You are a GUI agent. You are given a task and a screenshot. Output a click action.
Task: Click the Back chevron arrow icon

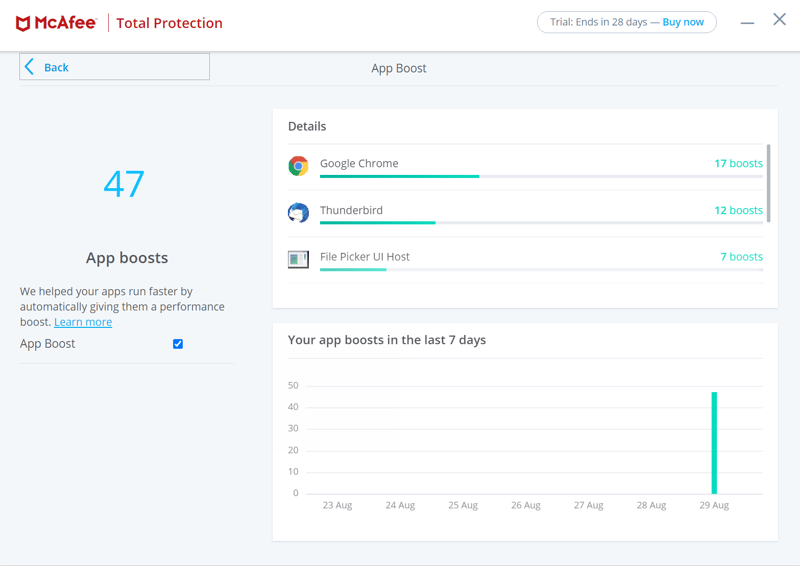click(x=29, y=67)
